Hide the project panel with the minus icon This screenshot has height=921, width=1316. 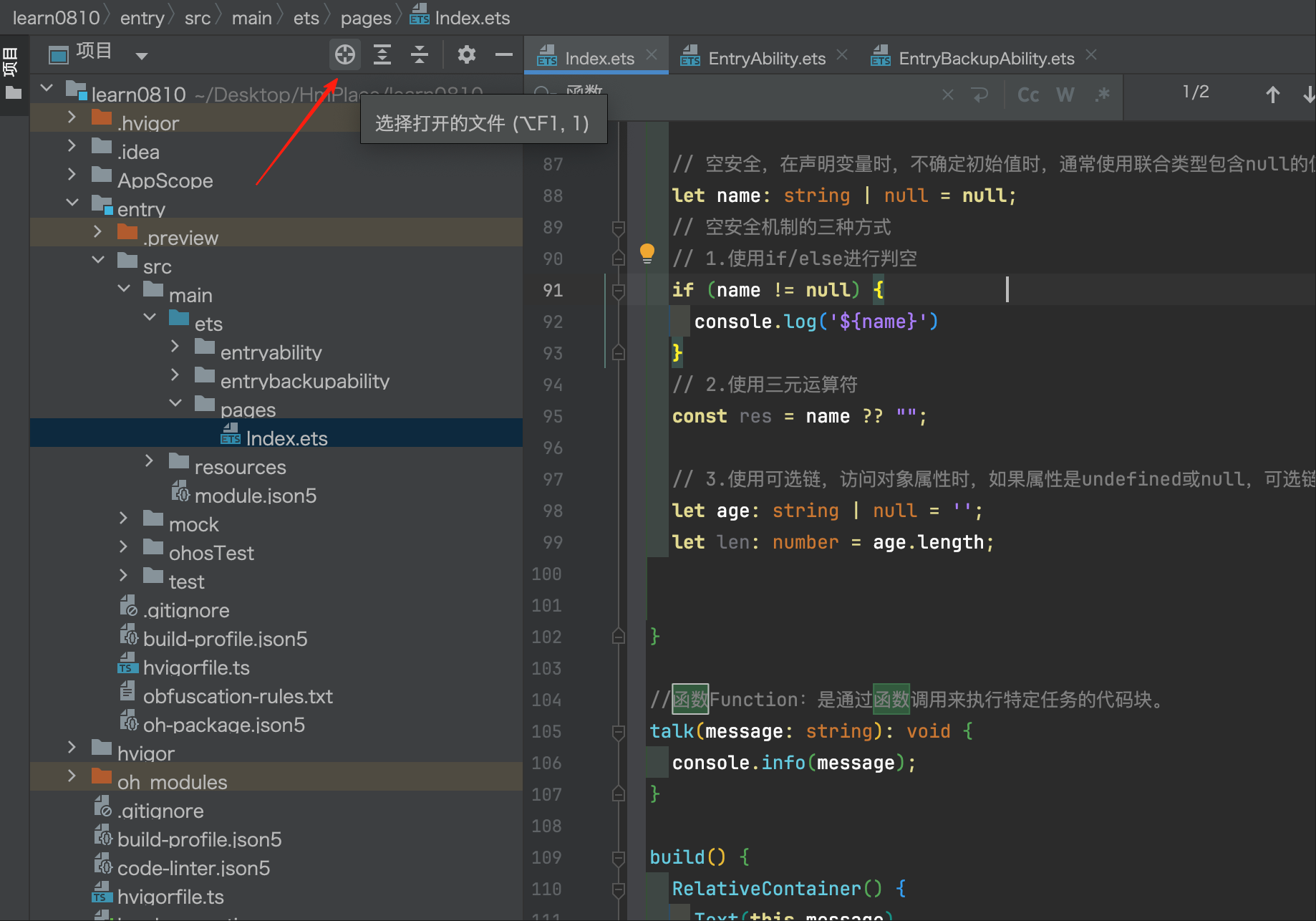click(504, 54)
